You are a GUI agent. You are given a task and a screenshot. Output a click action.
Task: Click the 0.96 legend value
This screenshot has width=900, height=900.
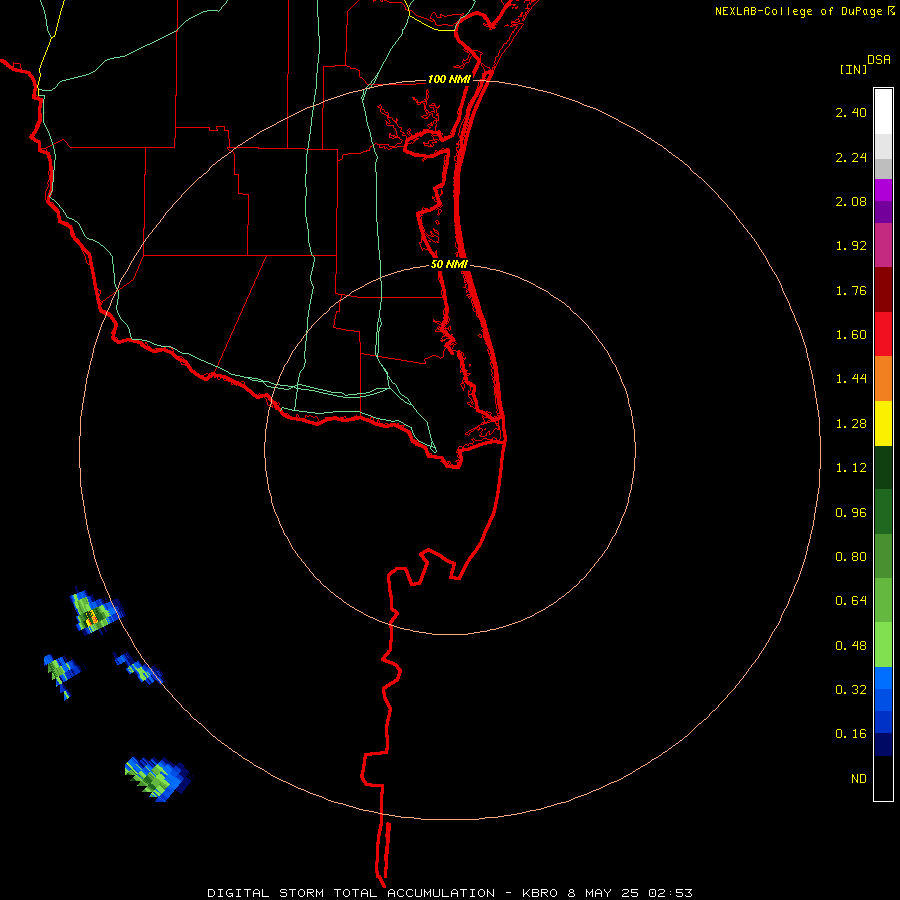(851, 513)
